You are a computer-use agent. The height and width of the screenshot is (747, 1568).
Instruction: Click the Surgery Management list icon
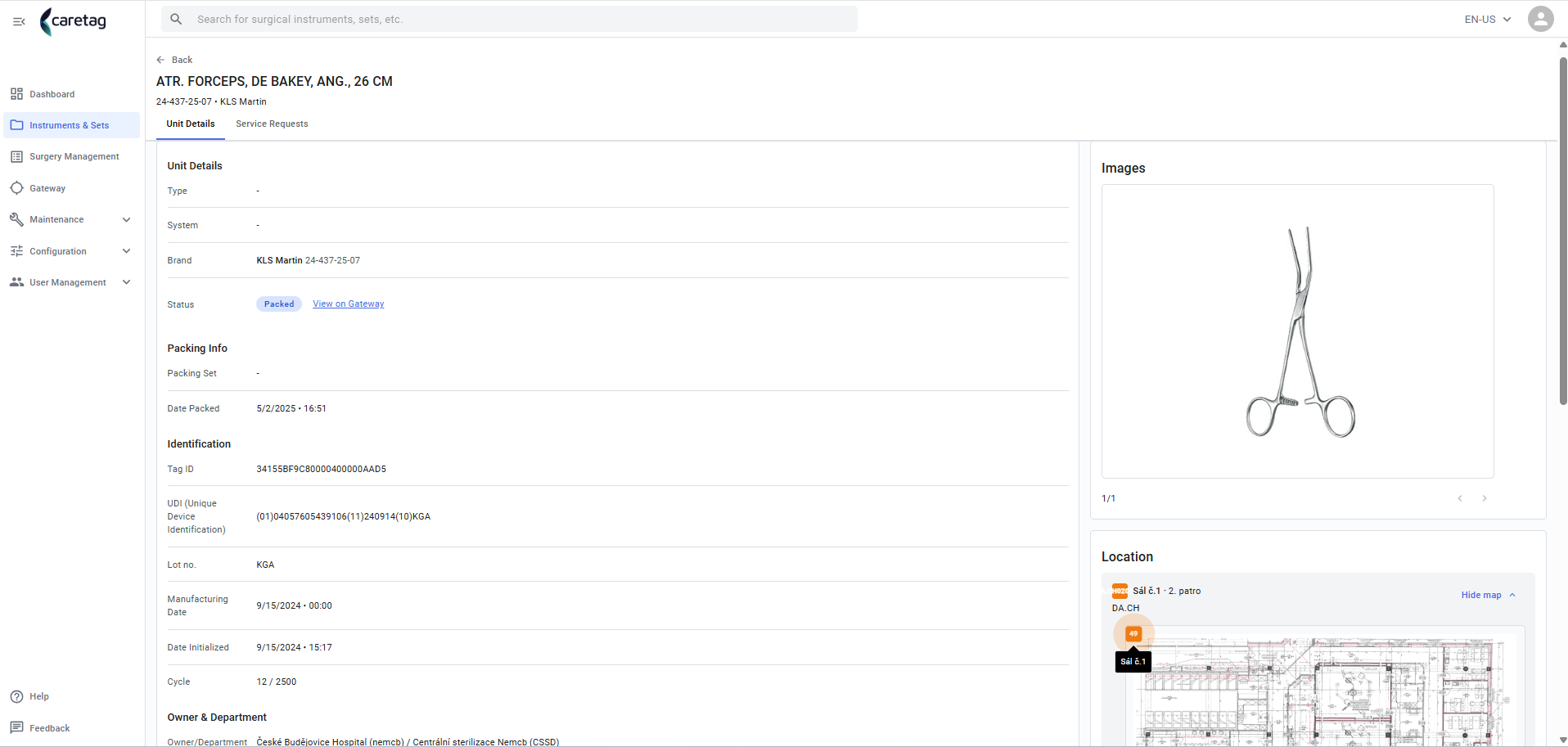16,156
